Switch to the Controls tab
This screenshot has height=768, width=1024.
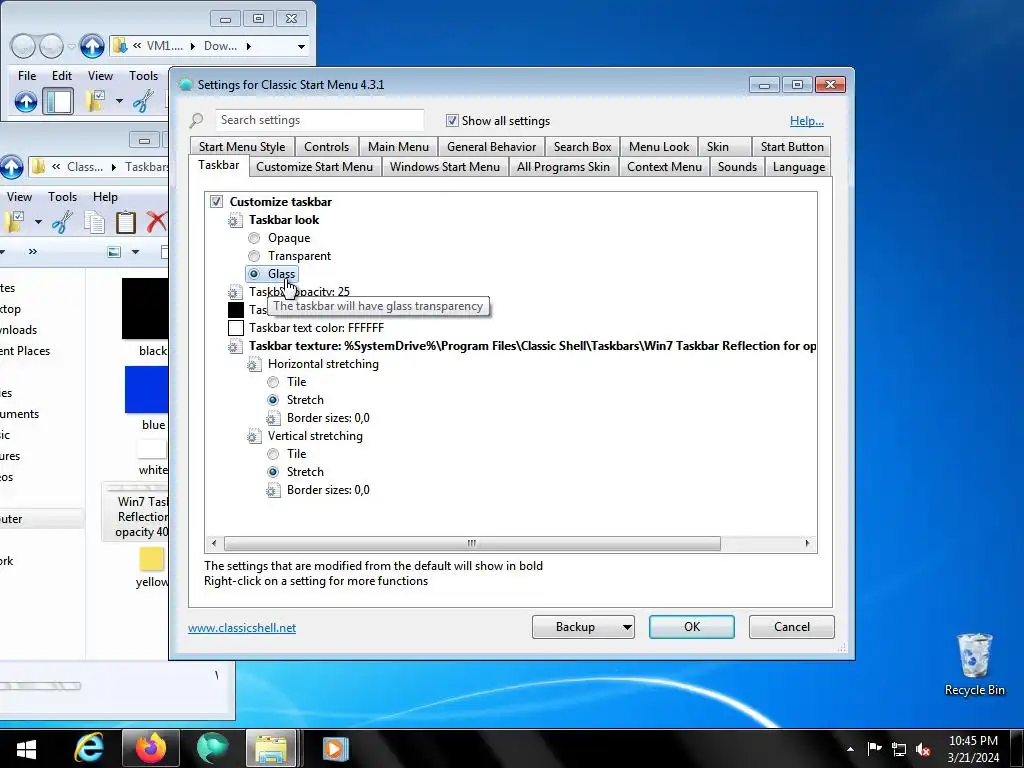click(327, 147)
